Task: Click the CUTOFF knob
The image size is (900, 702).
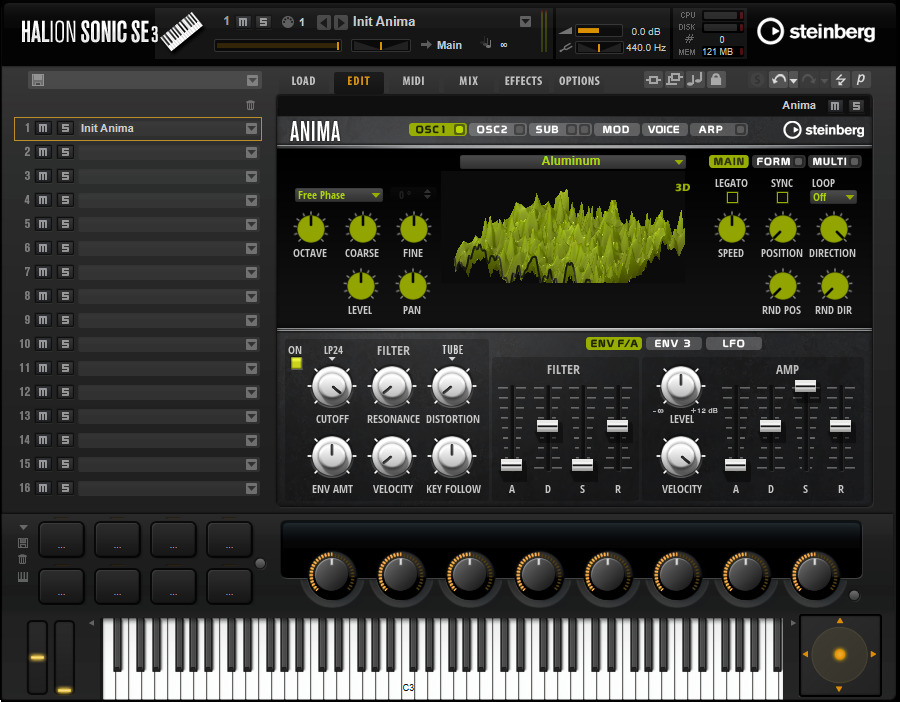Action: click(x=332, y=386)
